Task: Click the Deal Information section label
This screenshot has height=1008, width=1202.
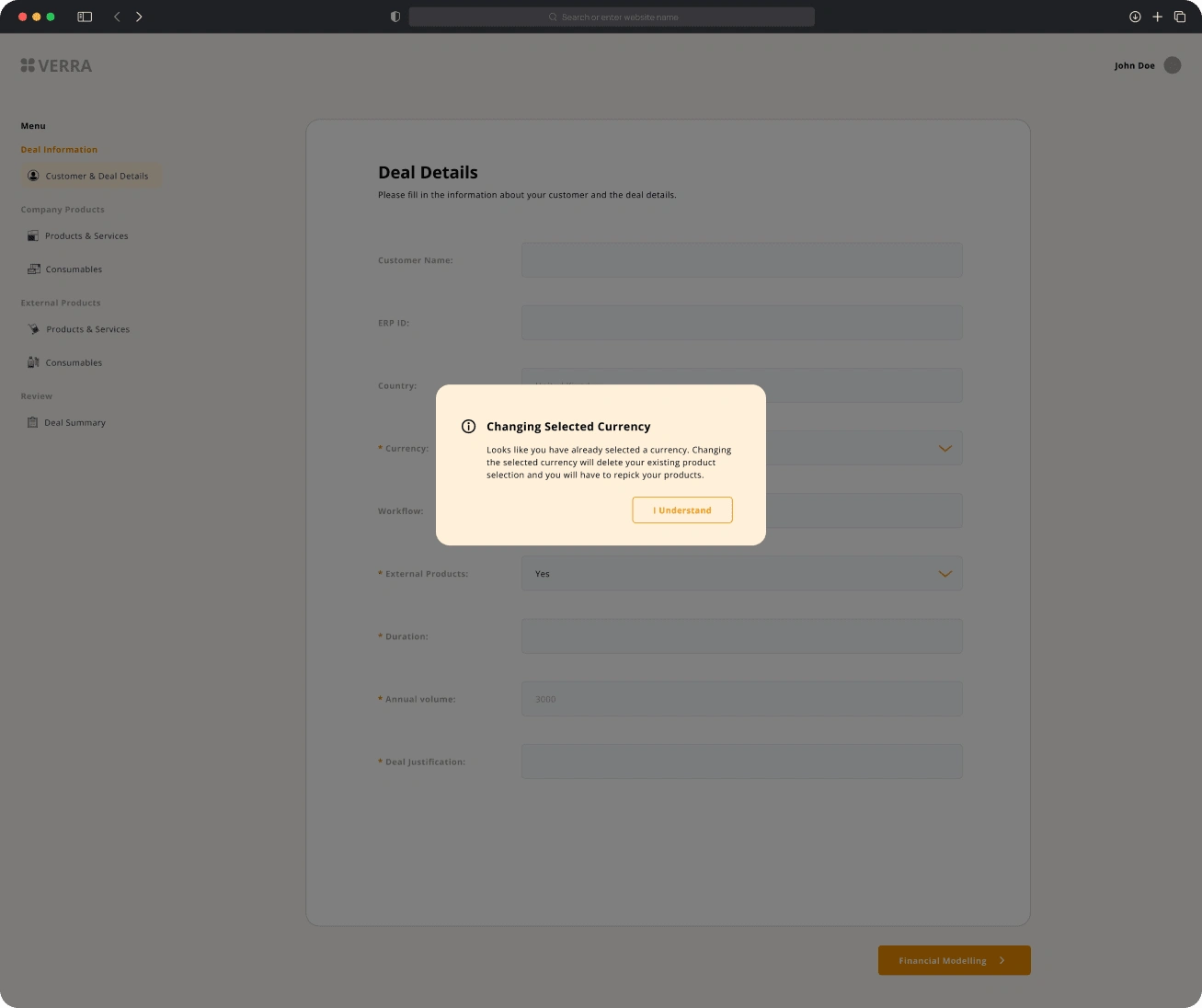Action: (x=59, y=150)
